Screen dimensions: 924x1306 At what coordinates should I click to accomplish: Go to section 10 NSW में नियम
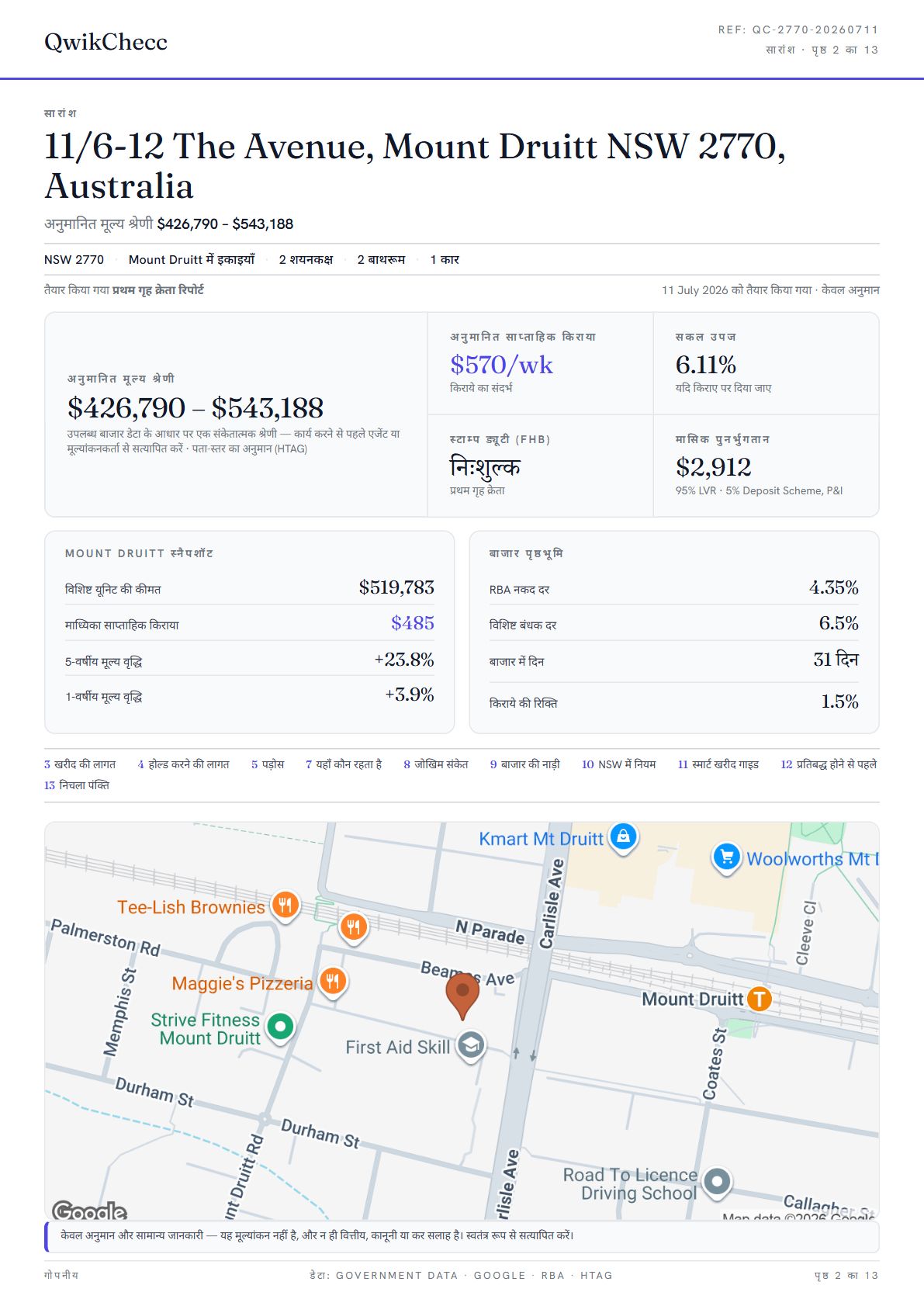[x=619, y=764]
